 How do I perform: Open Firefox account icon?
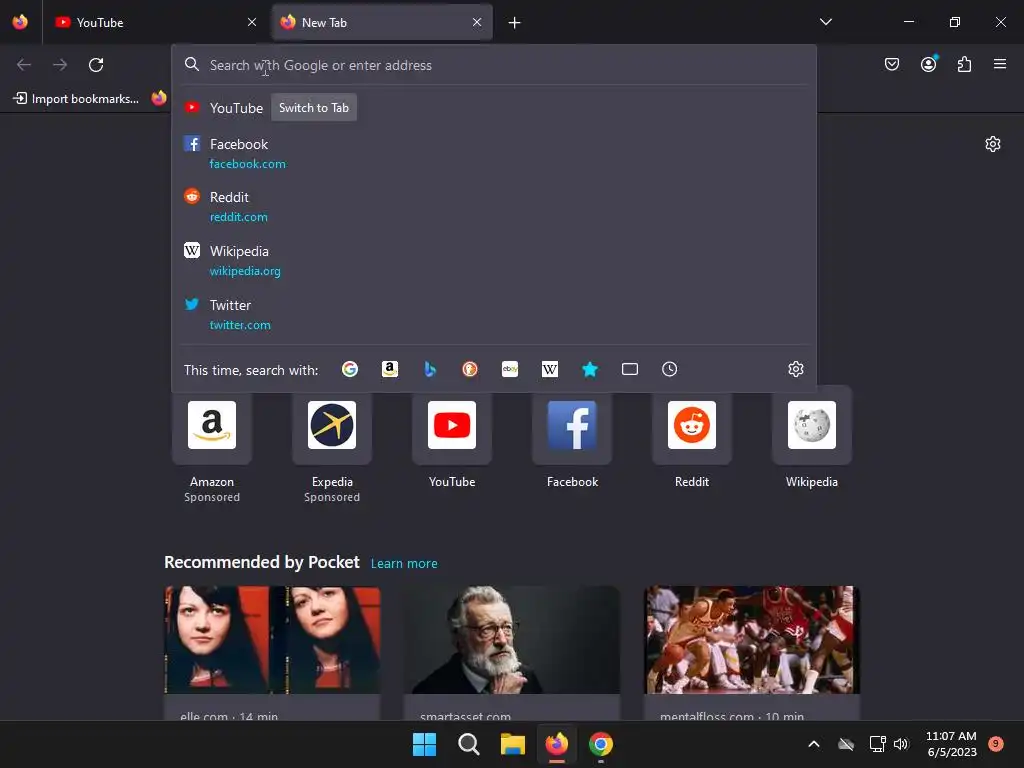[929, 64]
